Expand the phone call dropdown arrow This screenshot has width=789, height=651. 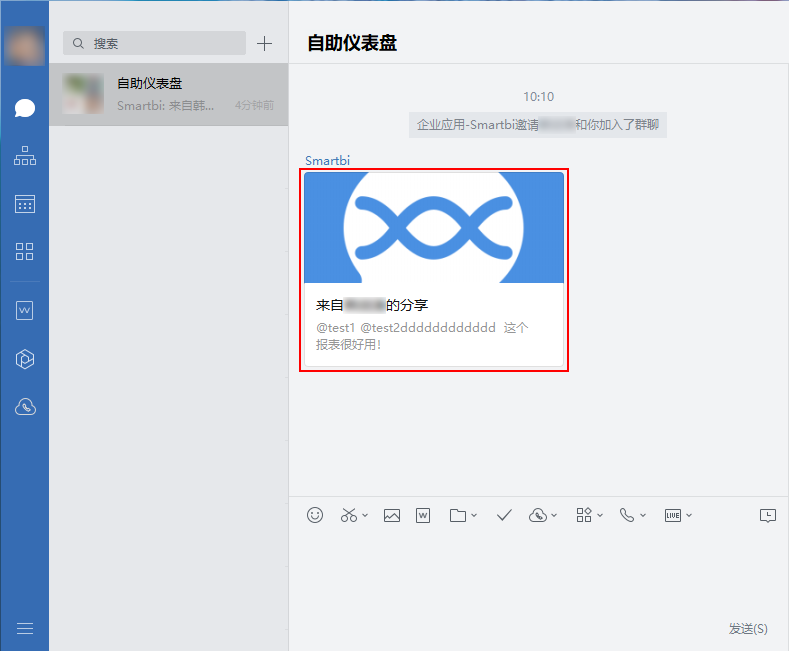643,515
